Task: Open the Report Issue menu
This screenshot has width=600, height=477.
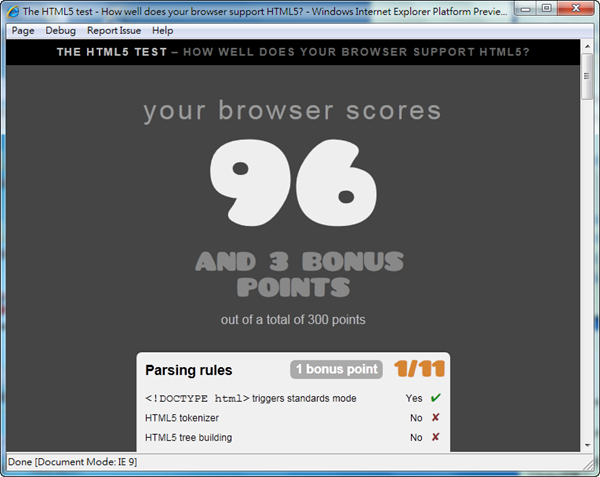Action: (114, 31)
